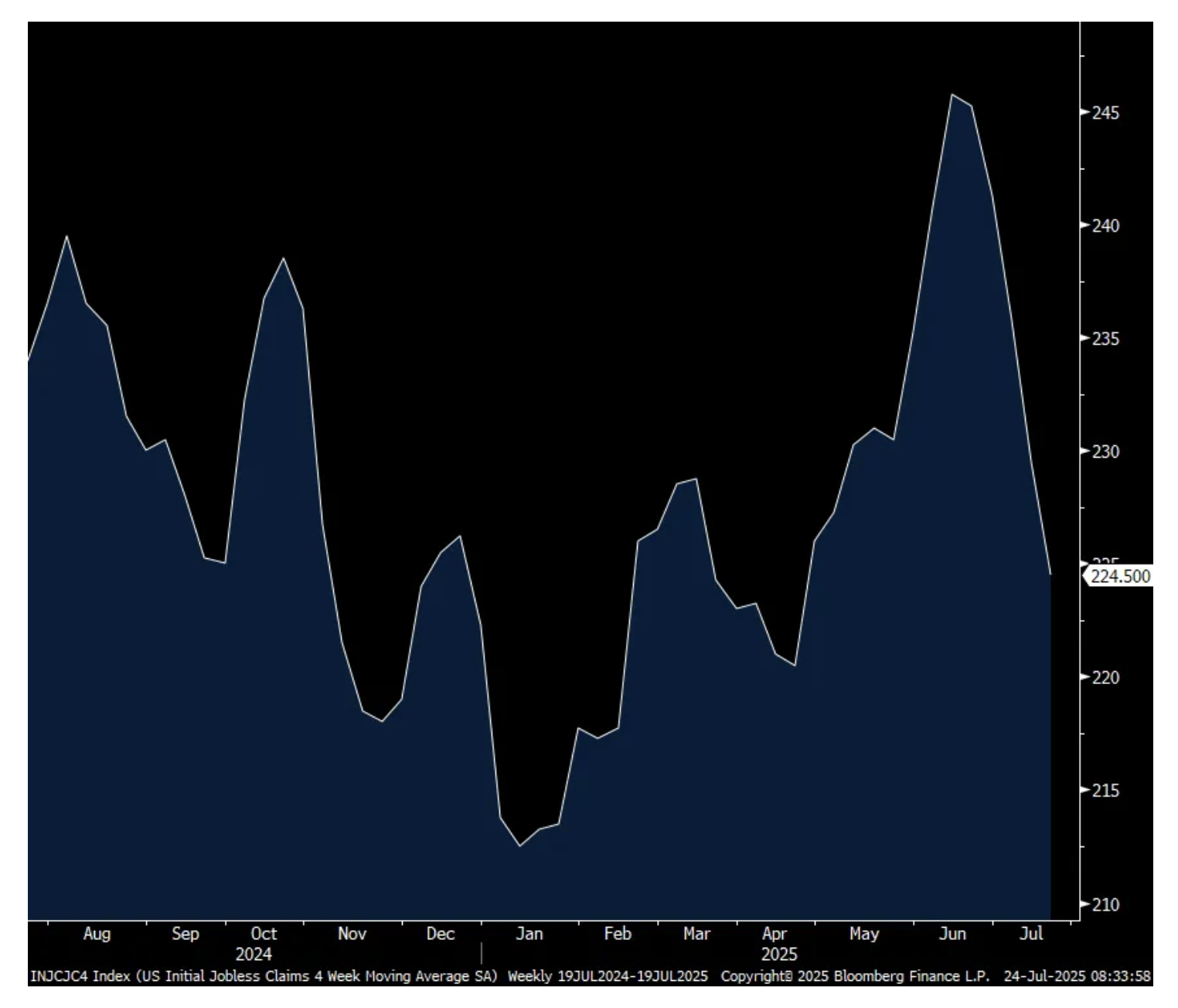The image size is (1178, 1008).
Task: Click the 240 y-axis tick label
Action: point(1105,226)
